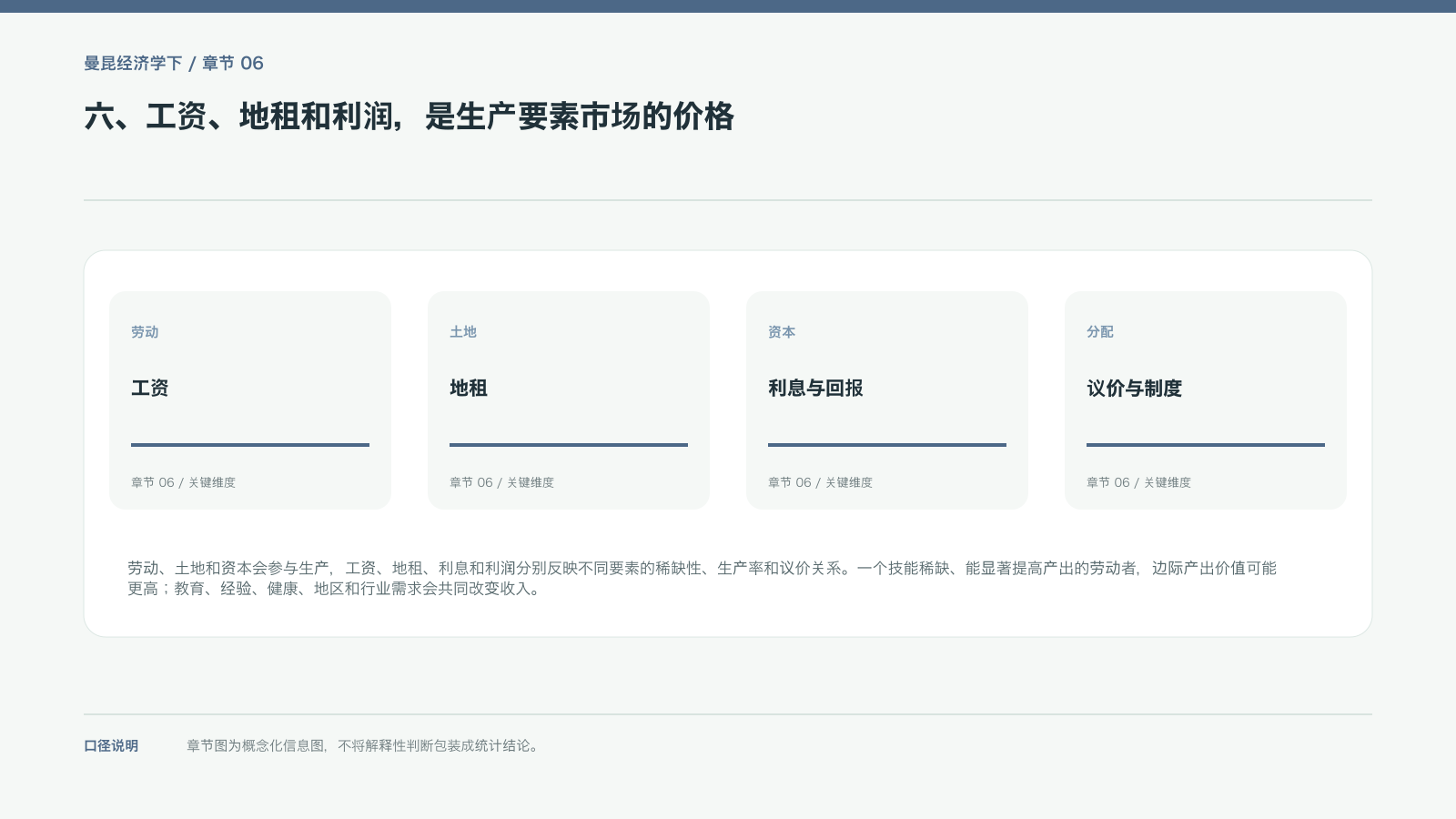The height and width of the screenshot is (819, 1456).
Task: Click the "口径说明" footnote label
Action: [x=111, y=746]
